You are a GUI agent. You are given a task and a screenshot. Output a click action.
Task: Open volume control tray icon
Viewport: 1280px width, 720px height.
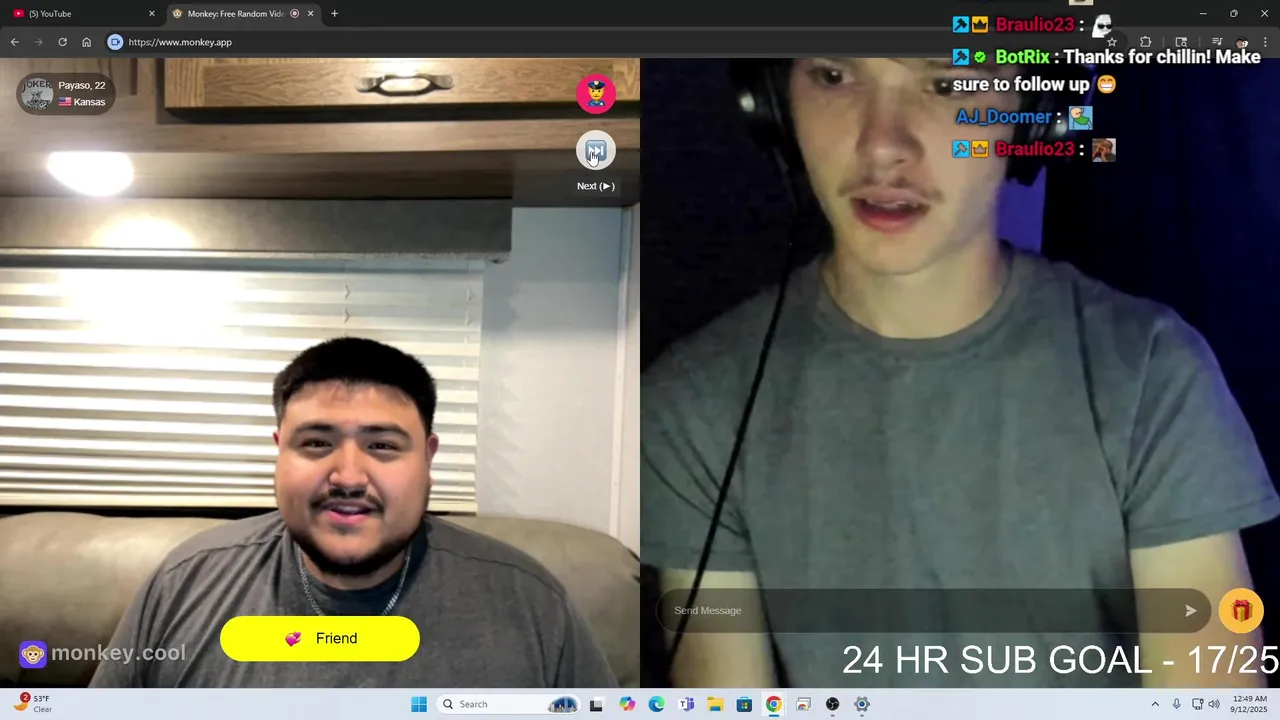pyautogui.click(x=1214, y=705)
